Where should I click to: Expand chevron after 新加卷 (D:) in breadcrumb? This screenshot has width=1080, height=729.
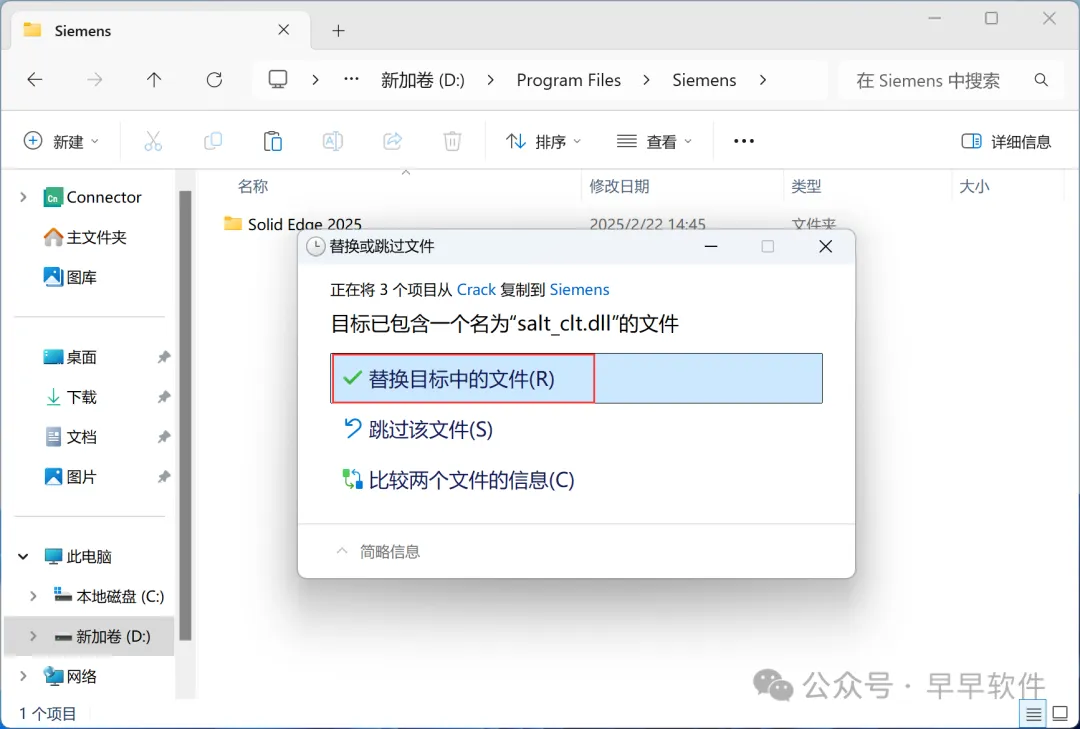click(490, 80)
